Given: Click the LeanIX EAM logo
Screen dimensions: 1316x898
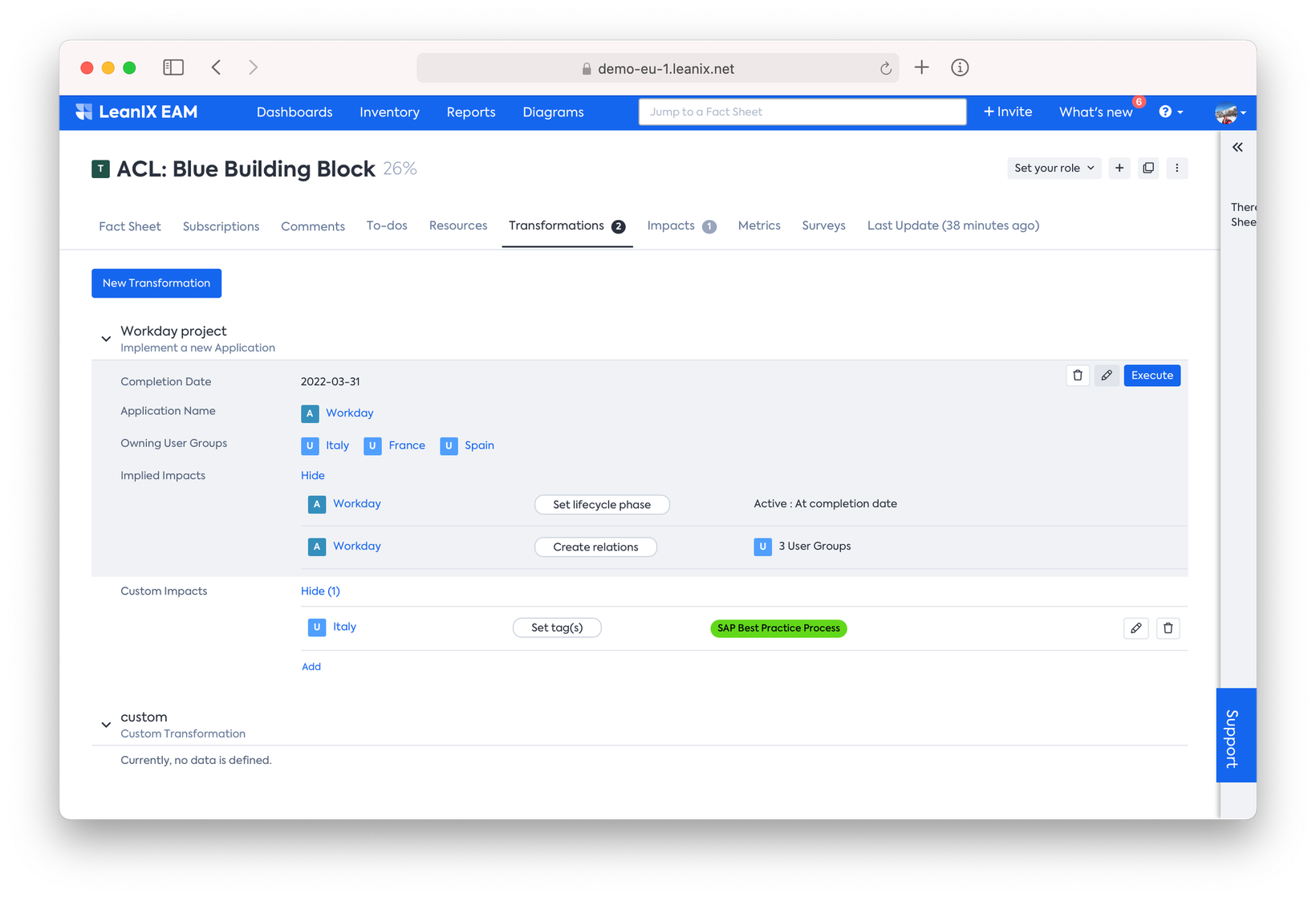Looking at the screenshot, I should coord(136,112).
